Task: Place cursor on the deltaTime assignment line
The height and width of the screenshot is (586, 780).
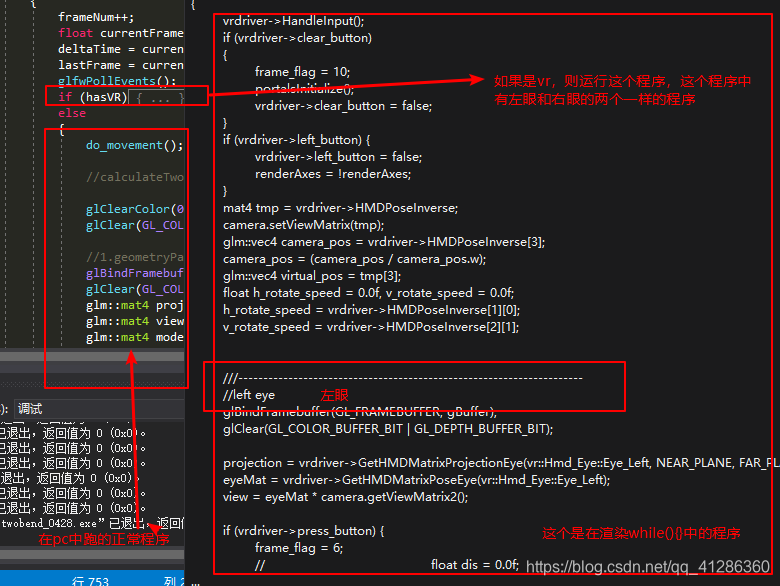Action: [121, 49]
